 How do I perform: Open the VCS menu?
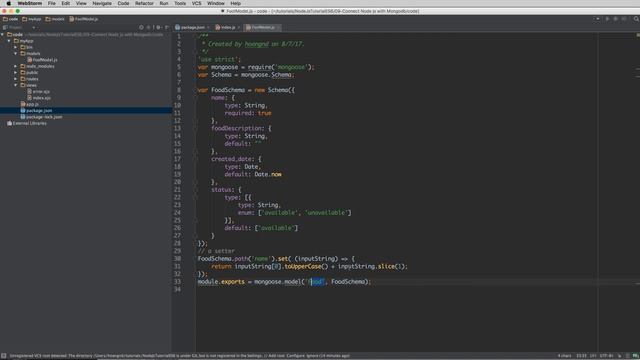pos(196,3)
